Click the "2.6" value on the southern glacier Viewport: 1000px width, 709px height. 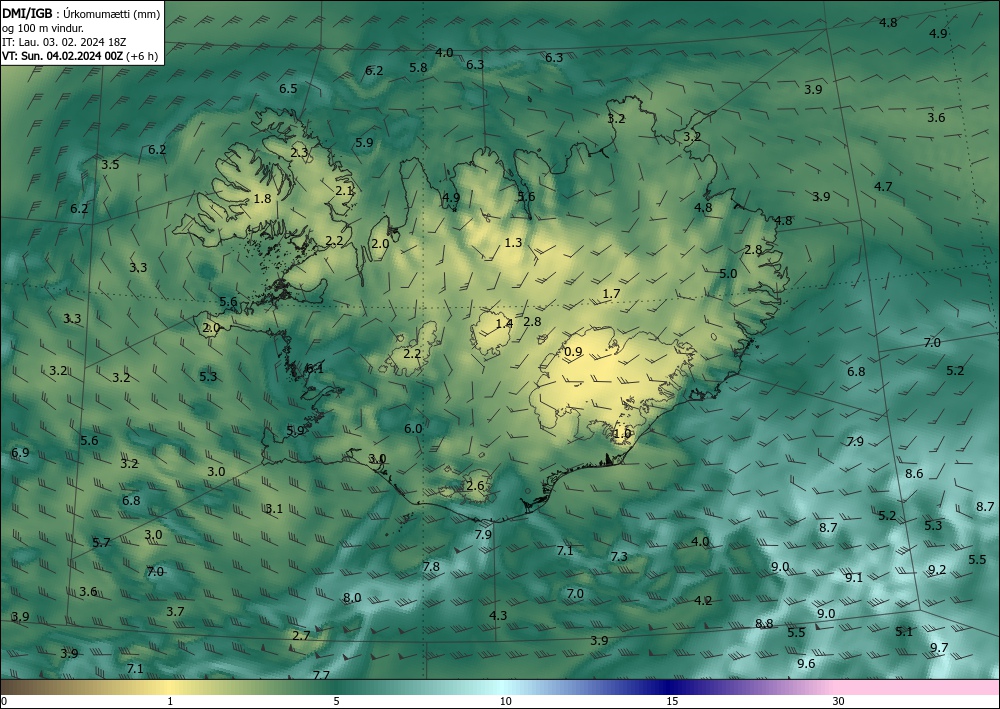[475, 486]
